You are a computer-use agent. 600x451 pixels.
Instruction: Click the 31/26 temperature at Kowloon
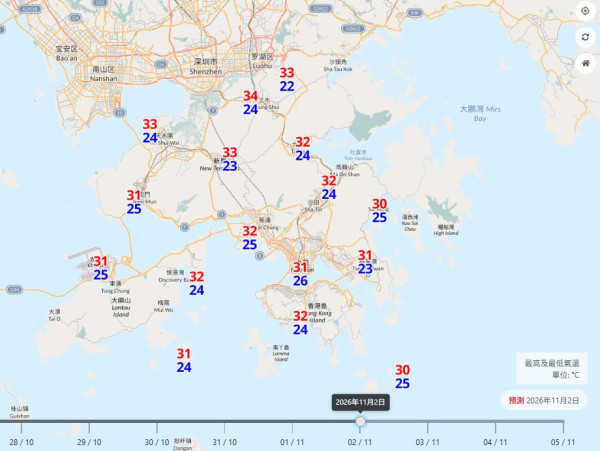click(x=300, y=274)
